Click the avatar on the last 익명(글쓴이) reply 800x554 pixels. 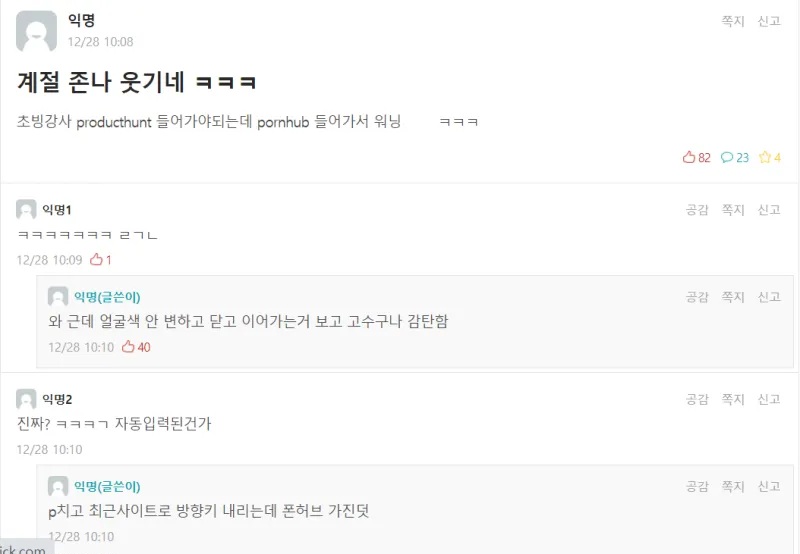tap(58, 486)
